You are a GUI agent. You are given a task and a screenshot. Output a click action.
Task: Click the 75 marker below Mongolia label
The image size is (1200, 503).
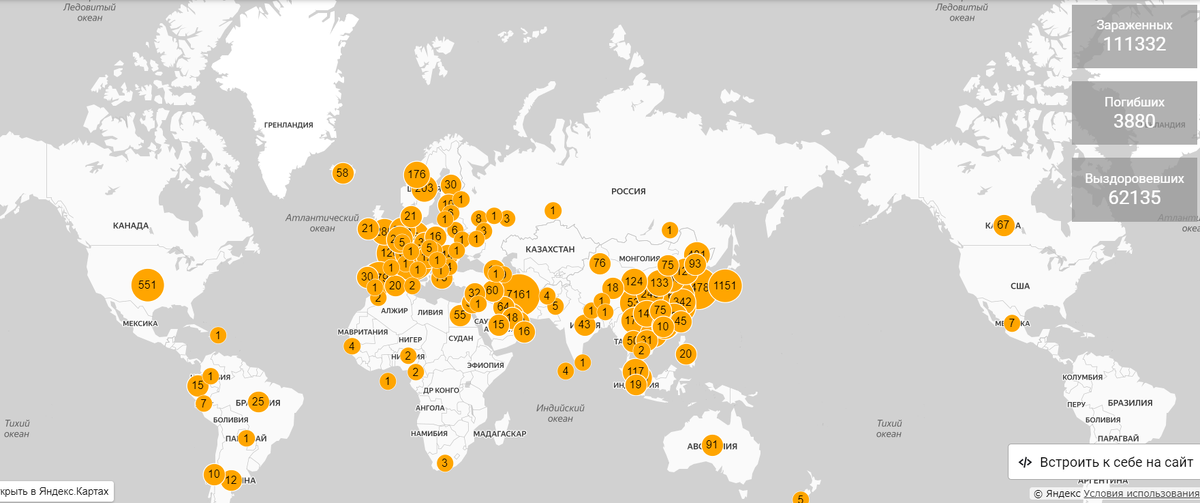coord(667,265)
